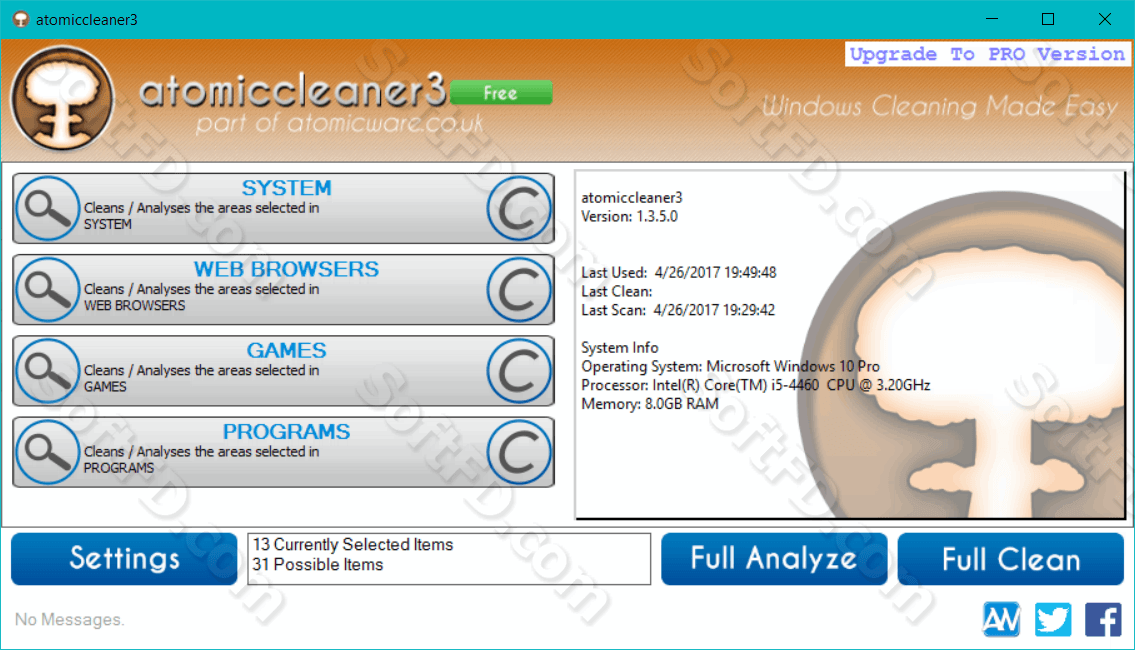Click 'Windows Cleaning Made Easy' tagline
Viewport: 1135px width, 650px height.
pyautogui.click(x=940, y=106)
